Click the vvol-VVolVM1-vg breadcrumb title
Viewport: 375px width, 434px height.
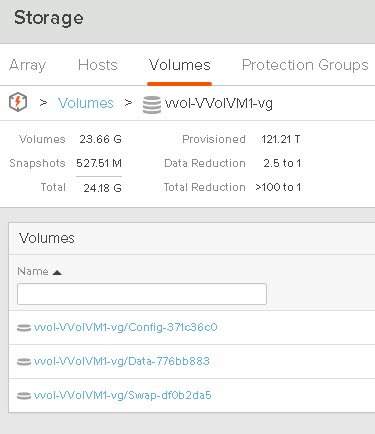click(219, 103)
